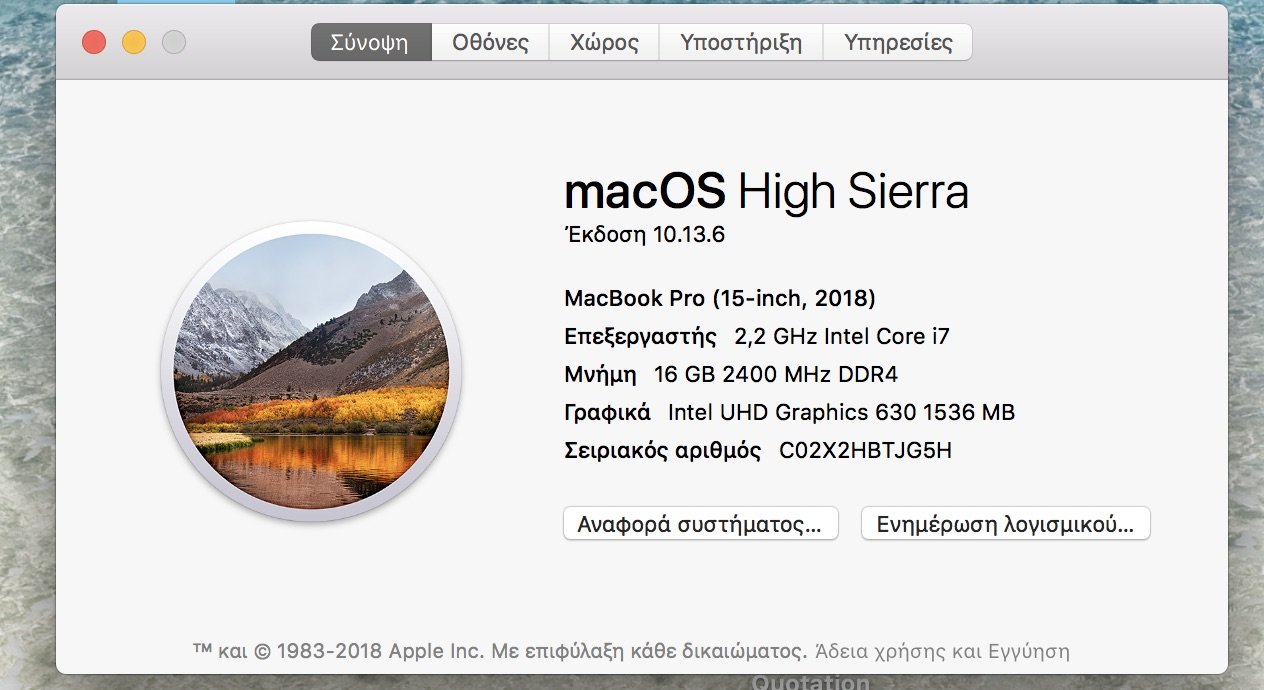Click Έκδοση 10.13.6 to reveal build number
Viewport: 1264px width, 690px height.
[644, 235]
